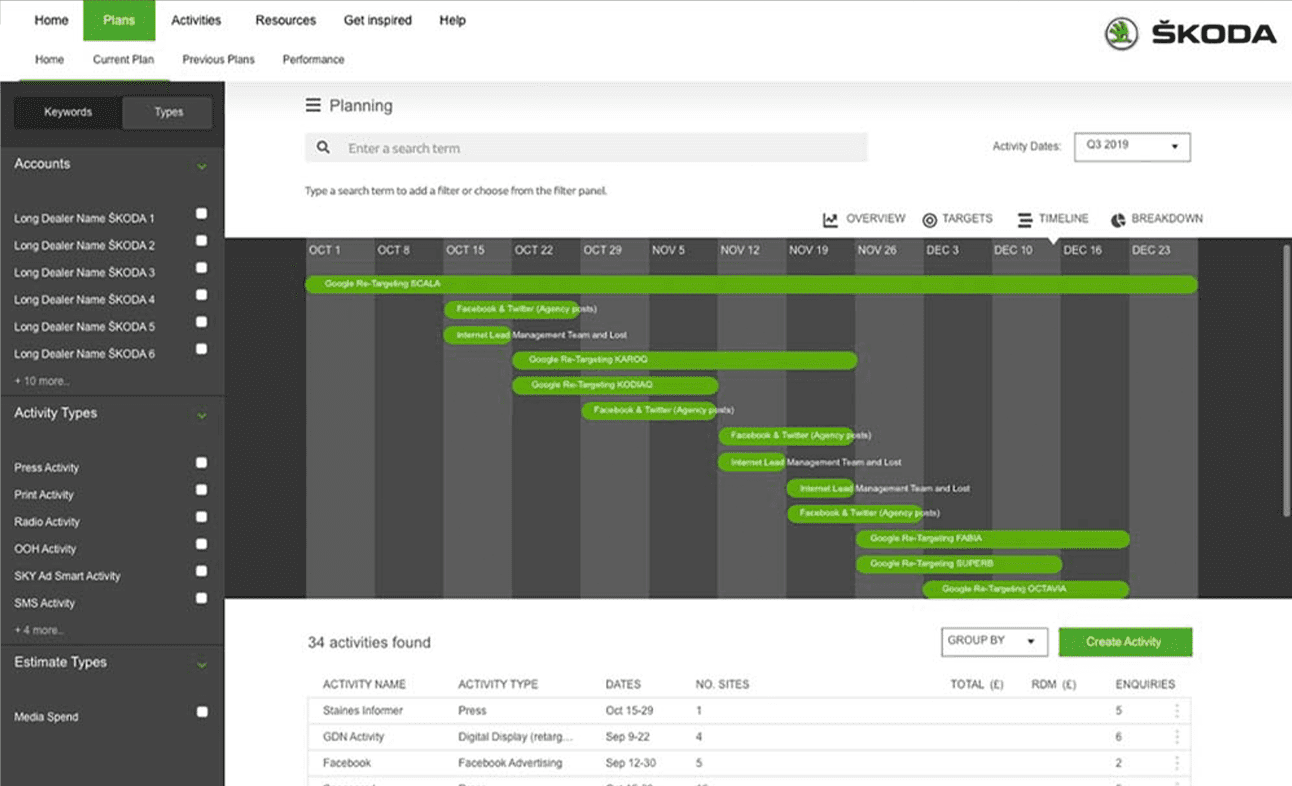Open the Get inspired menu
Screen dimensions: 1292x786
(377, 20)
